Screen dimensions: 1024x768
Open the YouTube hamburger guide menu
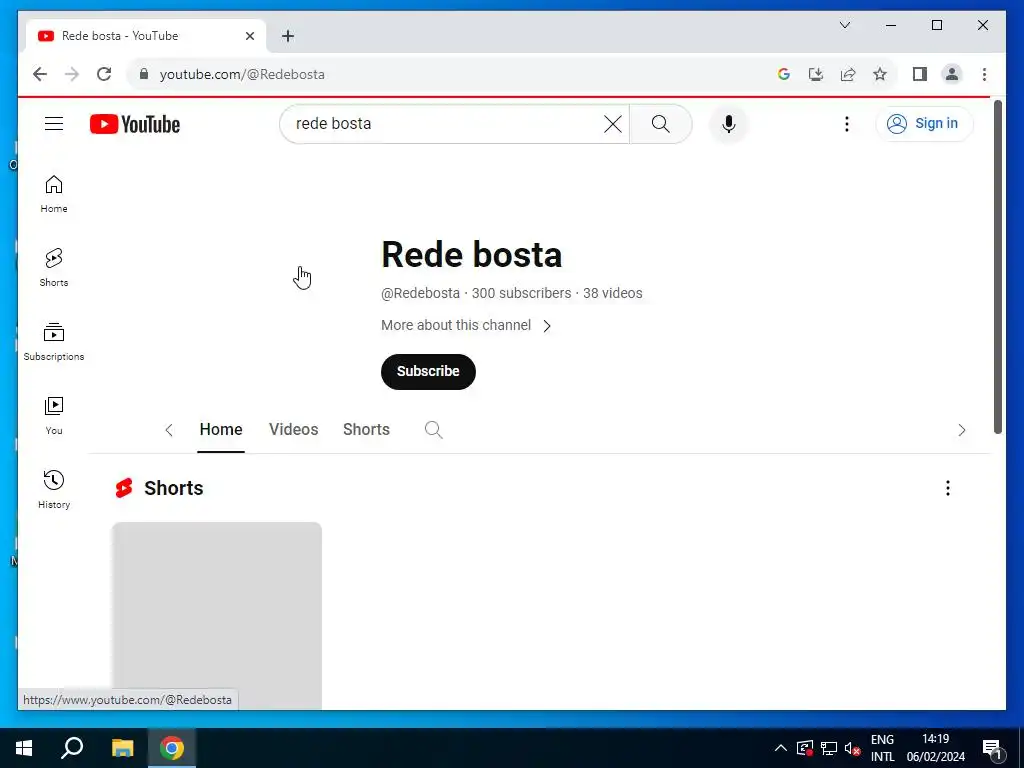click(x=54, y=123)
